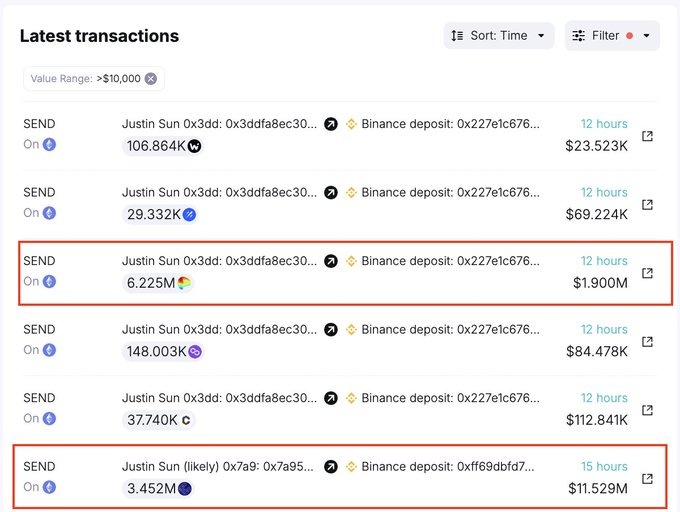Image resolution: width=680 pixels, height=512 pixels.
Task: Open external link for $112.841K transaction
Action: [x=647, y=410]
